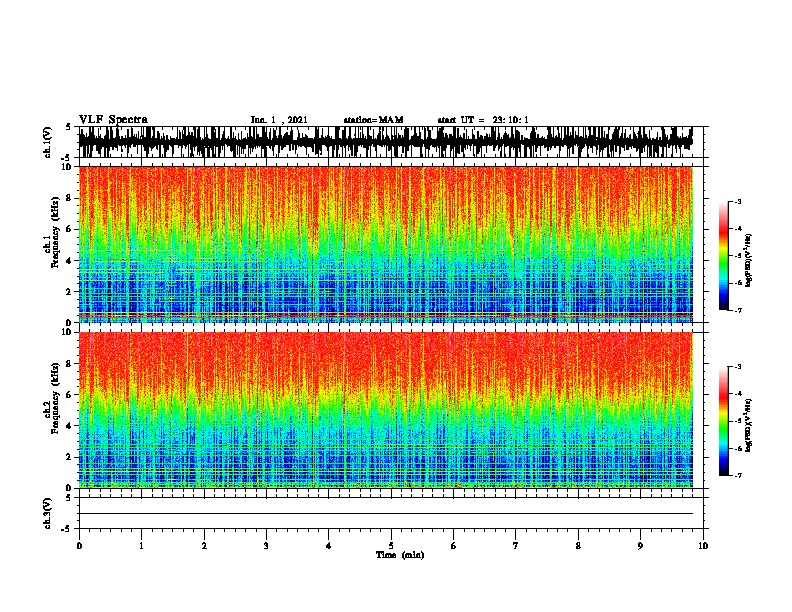This screenshot has width=792, height=612.
Task: Click the time axis end label "10"
Action: point(703,546)
